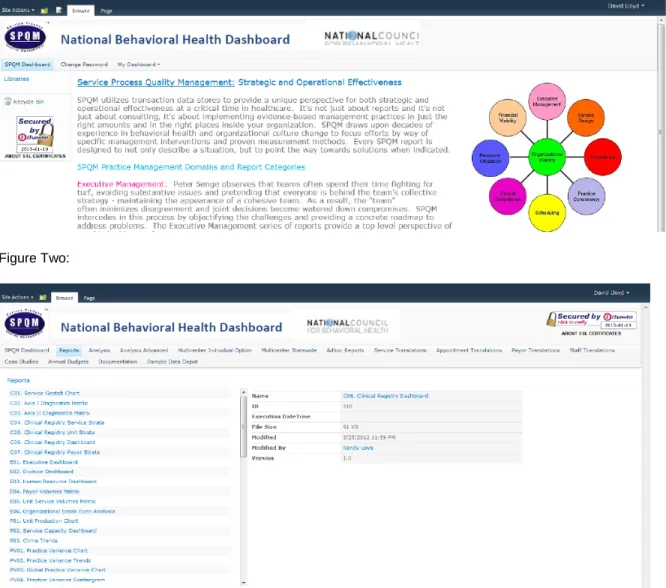Open report C01. Service Gestalt Chart
666x588 pixels.
pyautogui.click(x=45, y=393)
